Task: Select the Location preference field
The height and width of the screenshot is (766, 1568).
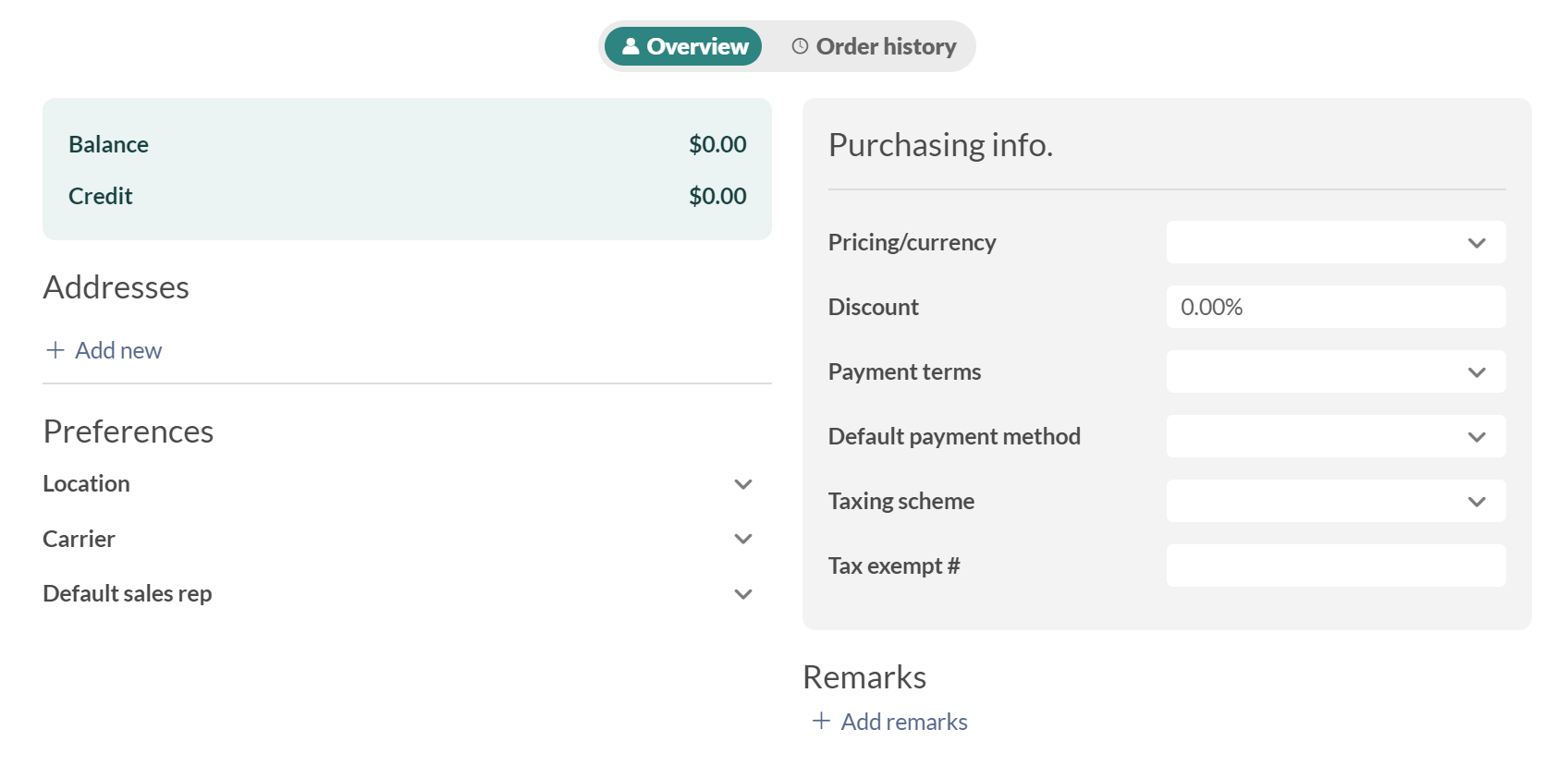Action: click(x=398, y=484)
